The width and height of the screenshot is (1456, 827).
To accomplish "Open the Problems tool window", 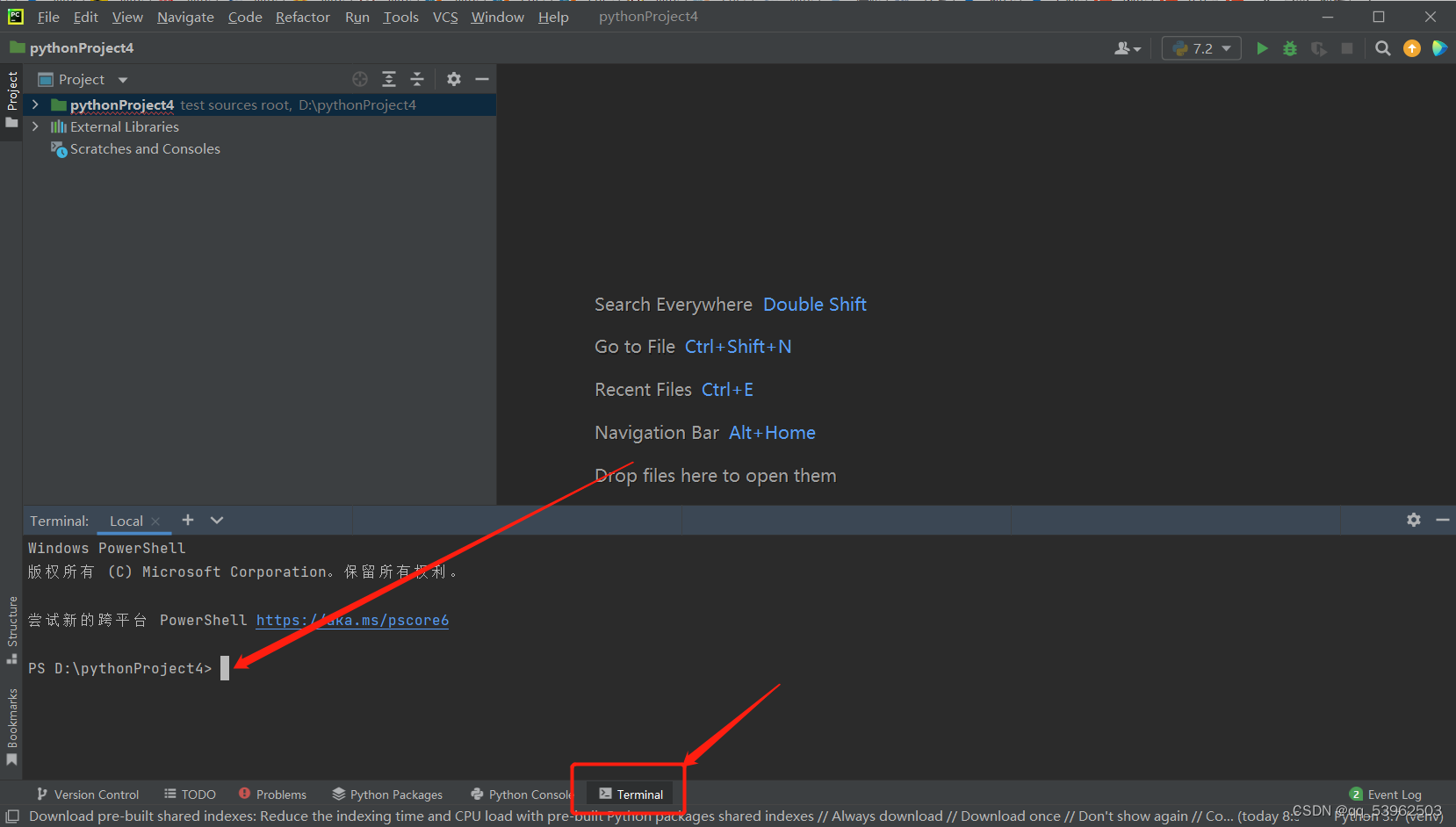I will (x=272, y=795).
